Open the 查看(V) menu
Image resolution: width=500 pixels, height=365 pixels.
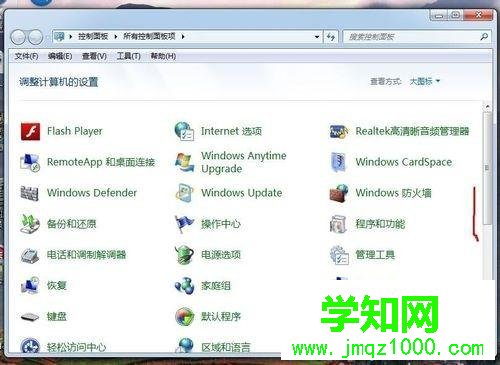pos(94,56)
